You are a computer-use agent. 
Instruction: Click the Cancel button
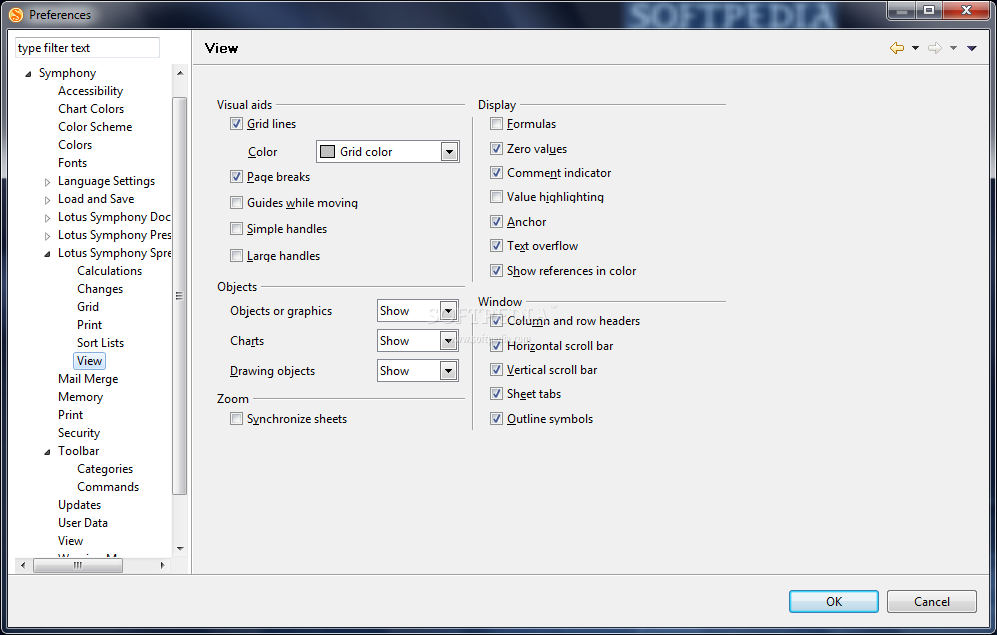pyautogui.click(x=932, y=601)
